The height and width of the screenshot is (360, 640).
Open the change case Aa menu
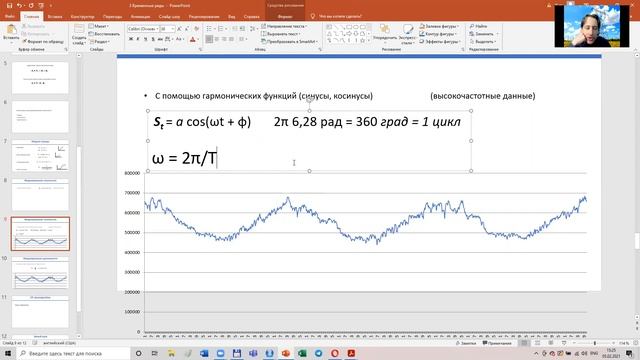click(180, 39)
